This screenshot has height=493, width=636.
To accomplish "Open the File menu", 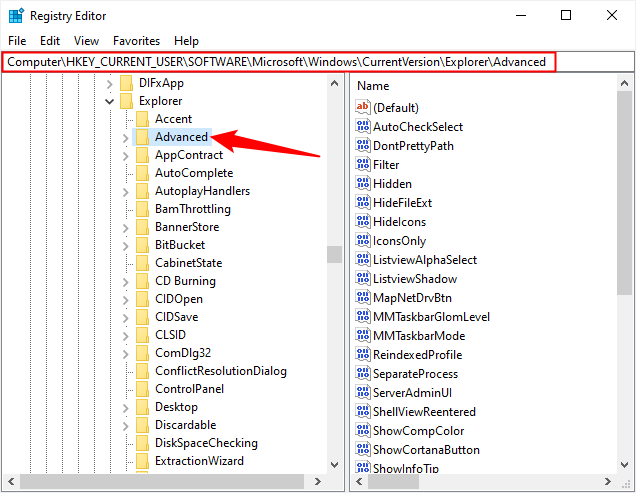I will 17,41.
